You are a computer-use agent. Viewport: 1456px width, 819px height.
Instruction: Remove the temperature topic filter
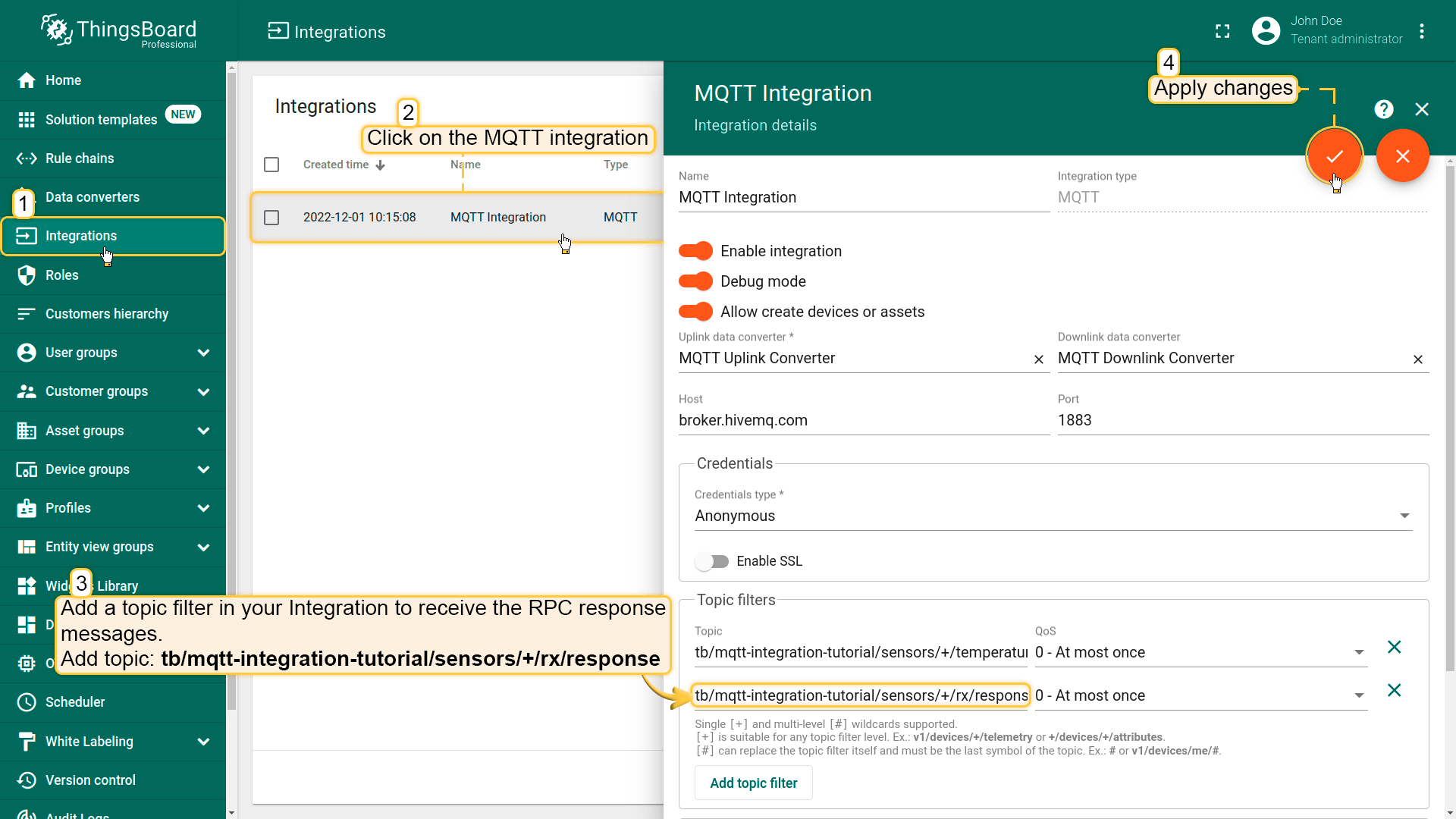[1394, 647]
